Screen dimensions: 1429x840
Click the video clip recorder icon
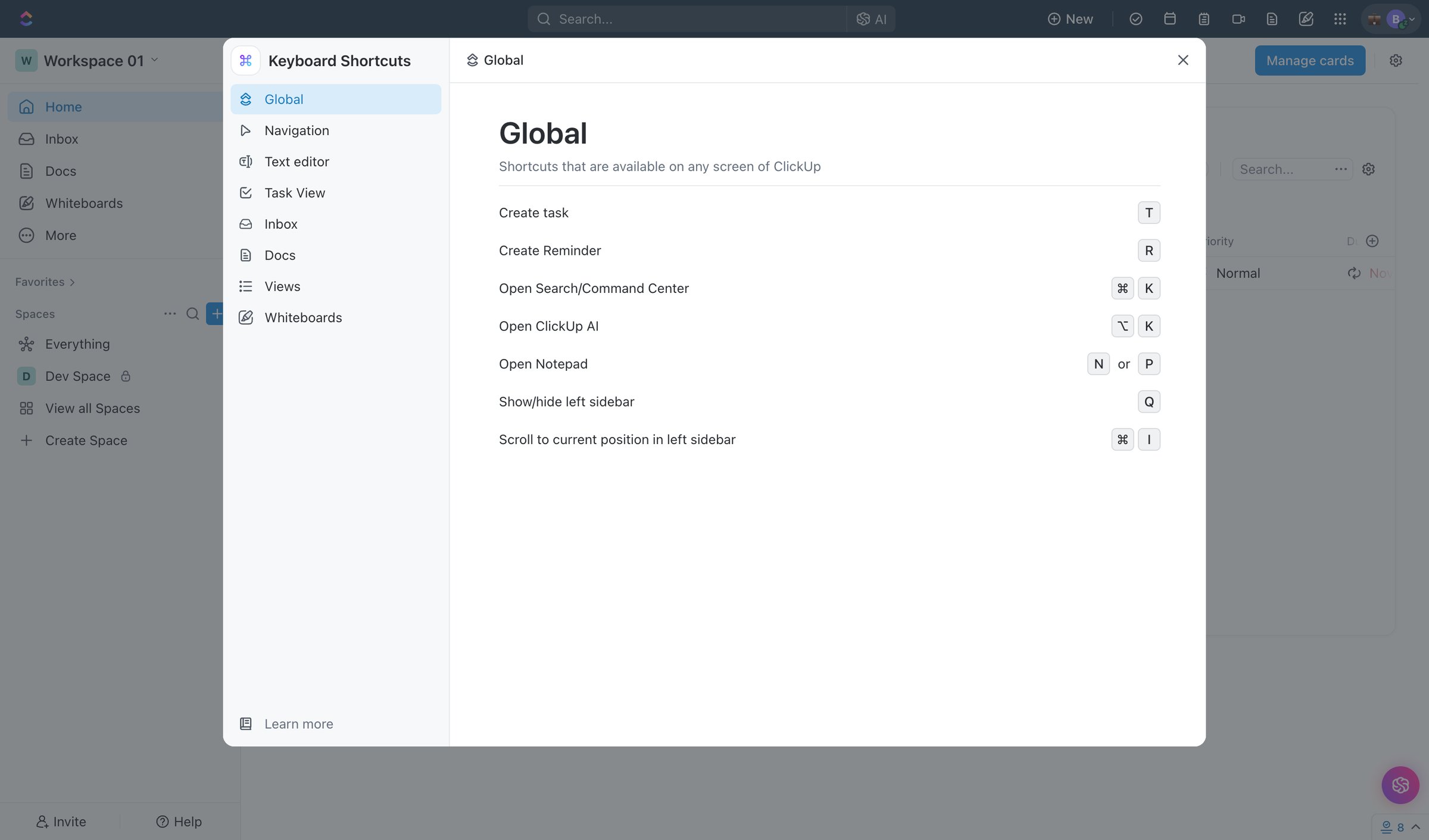pyautogui.click(x=1238, y=19)
